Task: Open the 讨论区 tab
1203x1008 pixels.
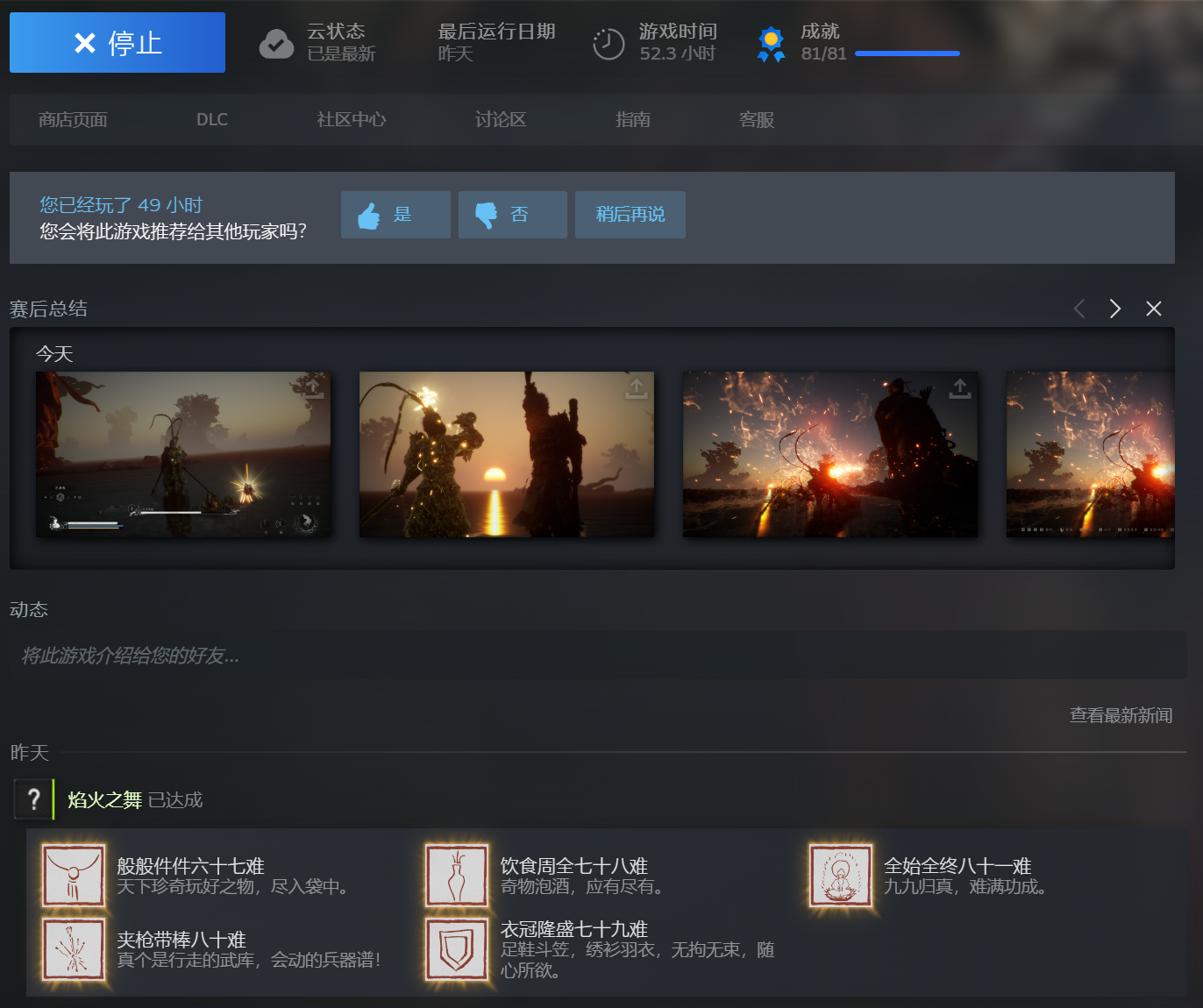Action: click(x=501, y=119)
